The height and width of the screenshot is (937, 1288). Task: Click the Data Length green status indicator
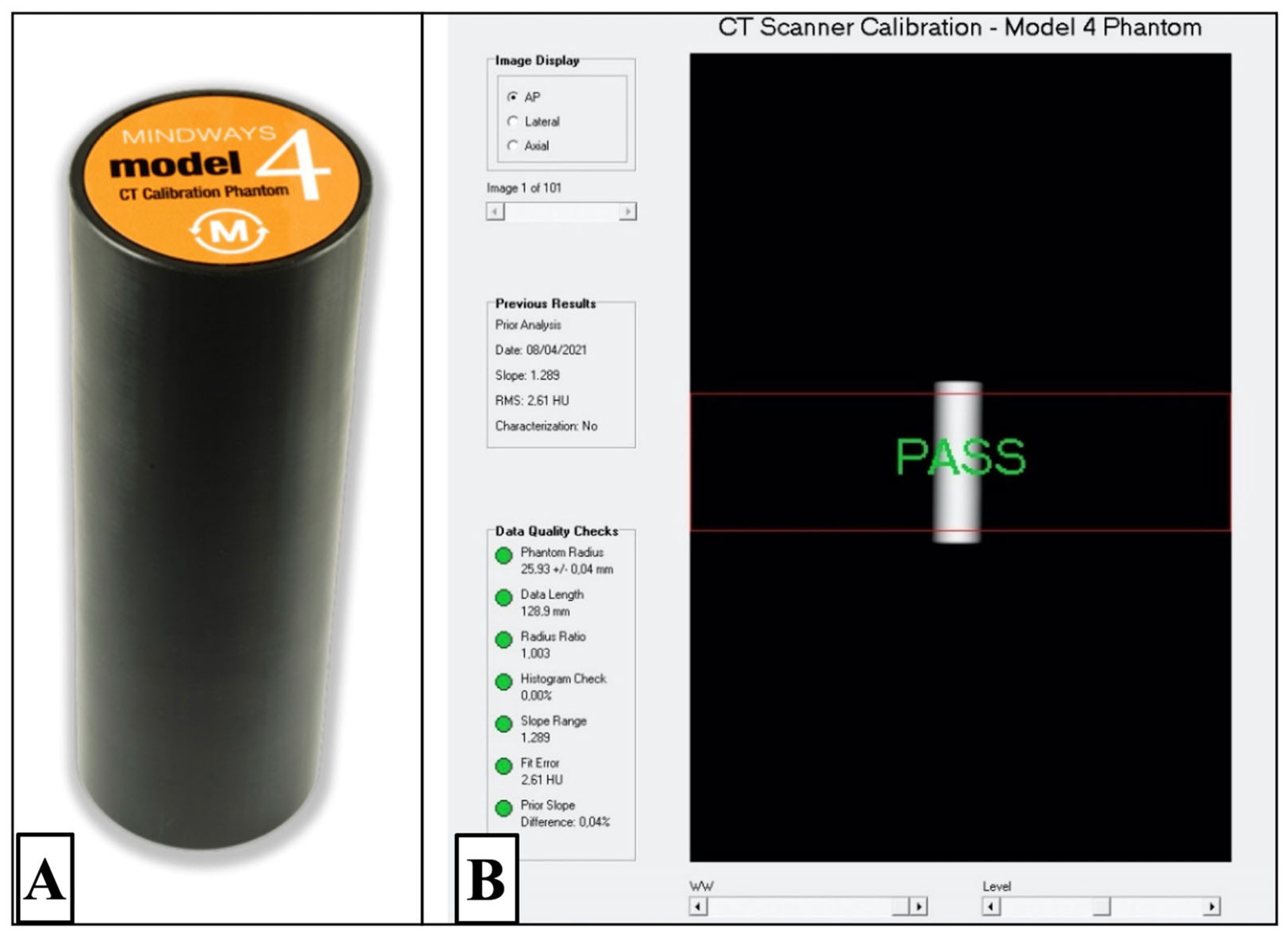click(504, 598)
